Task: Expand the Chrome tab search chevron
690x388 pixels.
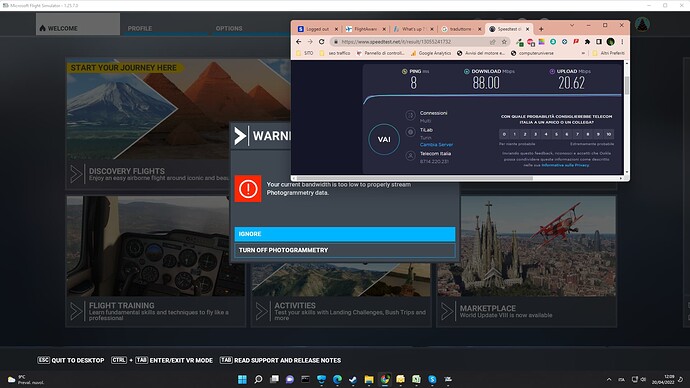Action: 572,26
